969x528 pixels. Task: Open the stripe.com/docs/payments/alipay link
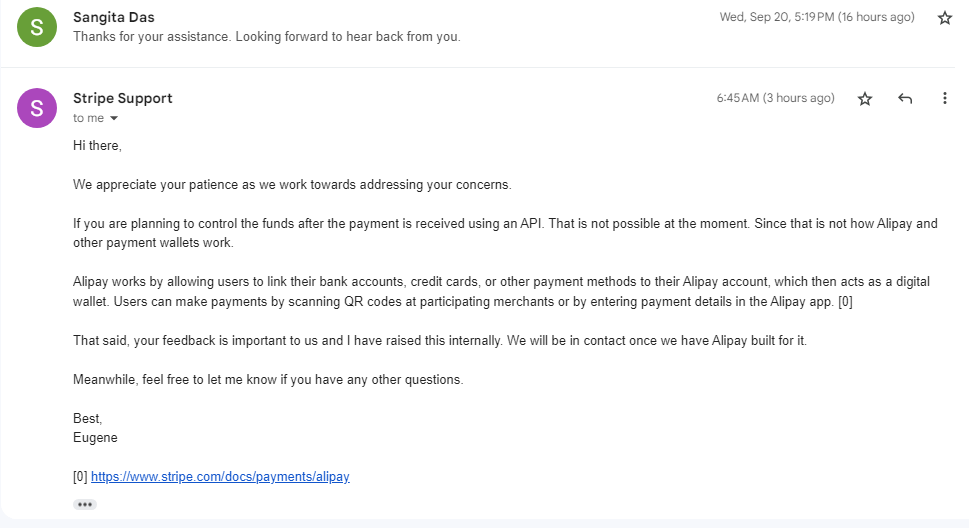pos(220,477)
